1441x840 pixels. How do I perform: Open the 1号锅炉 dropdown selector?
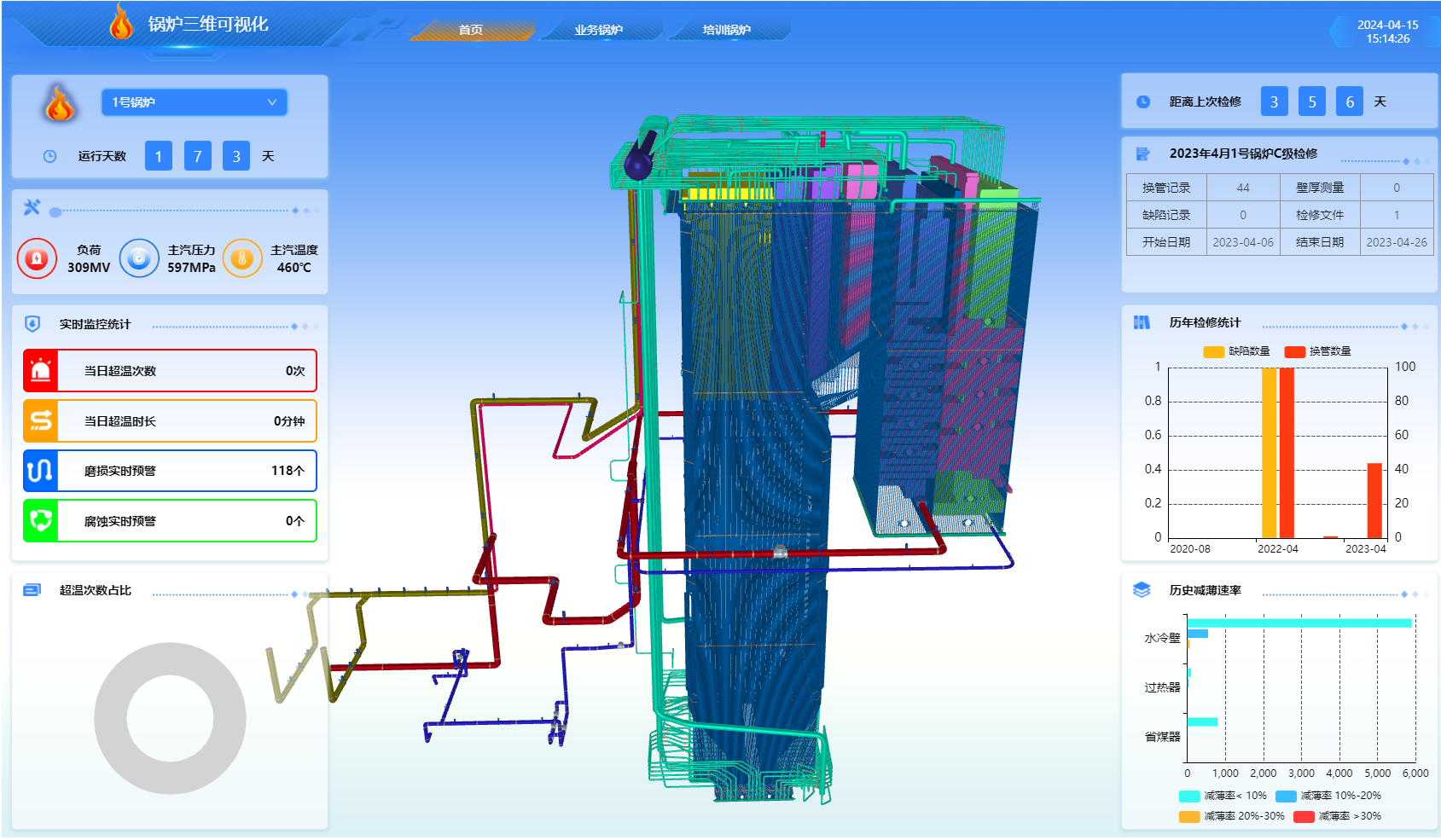tap(195, 102)
